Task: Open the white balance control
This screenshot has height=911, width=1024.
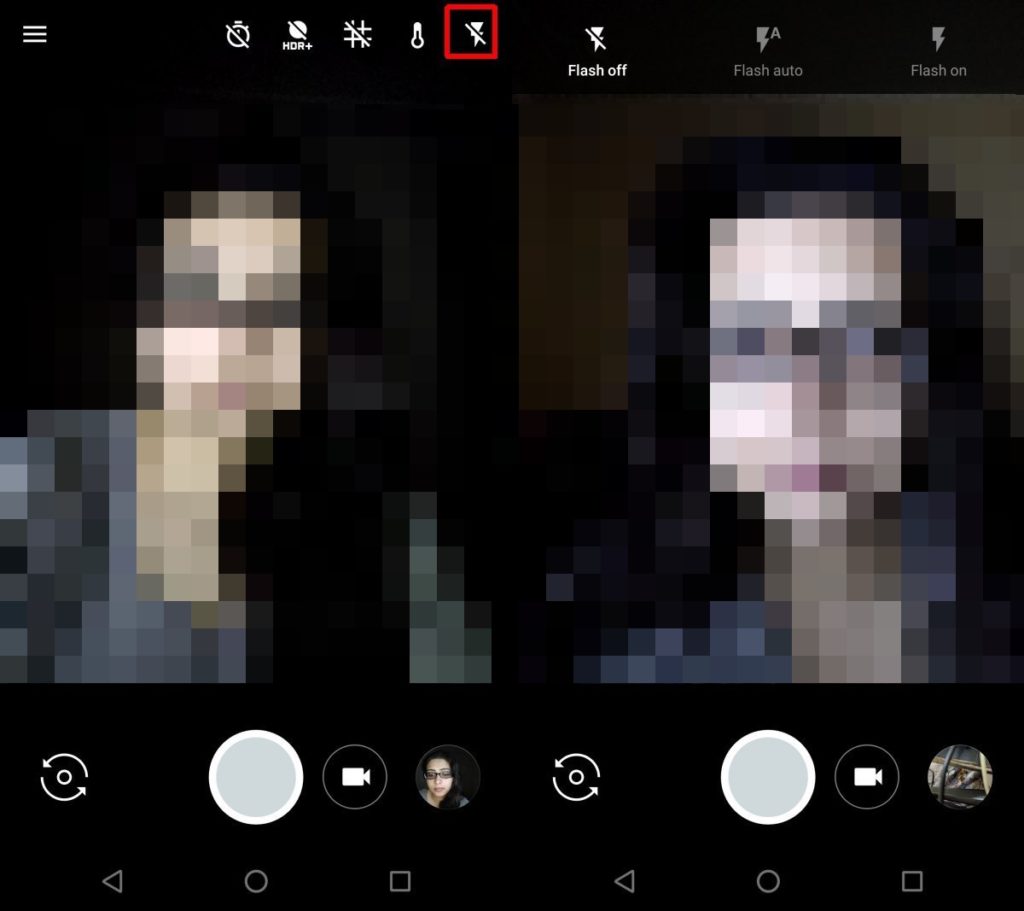Action: (358, 35)
